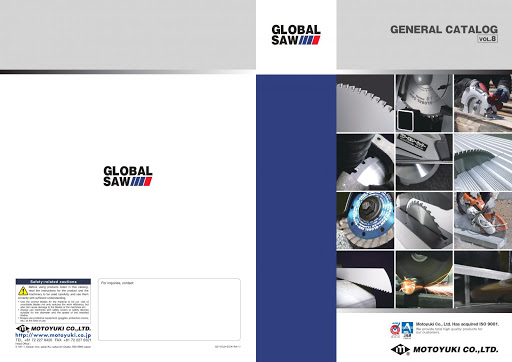
Task: Click the blue ISO certification badge
Action: click(407, 330)
